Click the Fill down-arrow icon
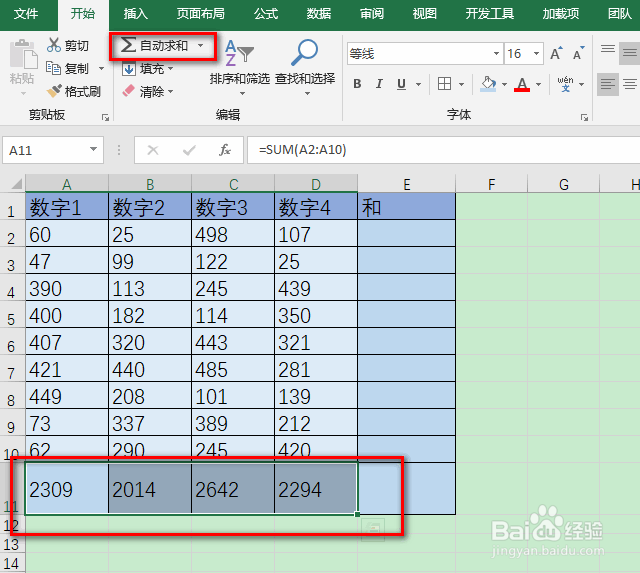The image size is (640, 573). pyautogui.click(x=129, y=69)
